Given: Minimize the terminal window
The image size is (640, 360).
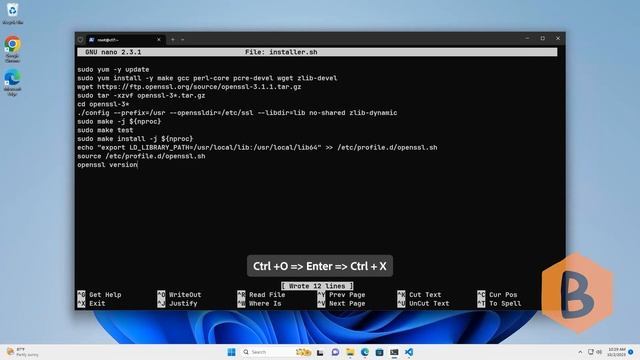Looking at the screenshot, I should (x=527, y=38).
